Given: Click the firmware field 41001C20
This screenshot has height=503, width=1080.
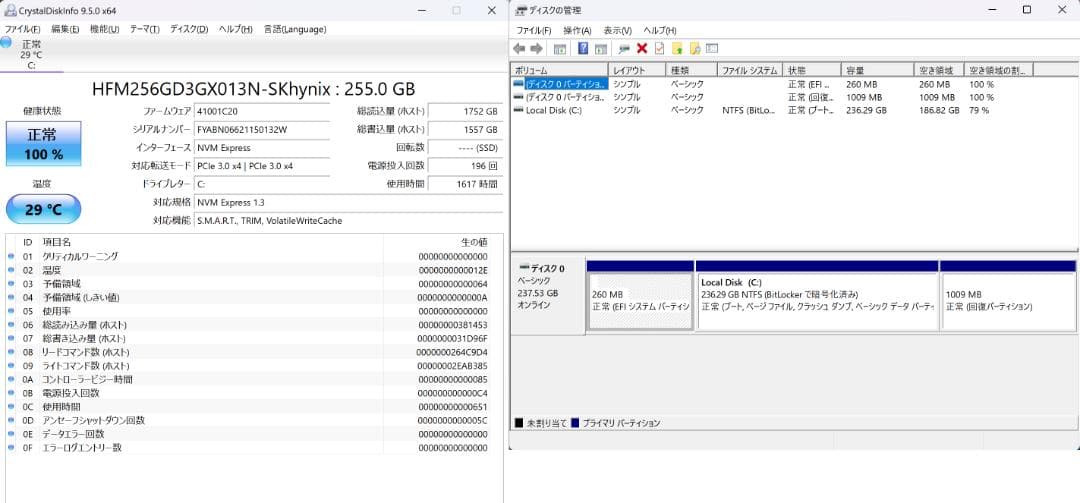Looking at the screenshot, I should (x=262, y=111).
